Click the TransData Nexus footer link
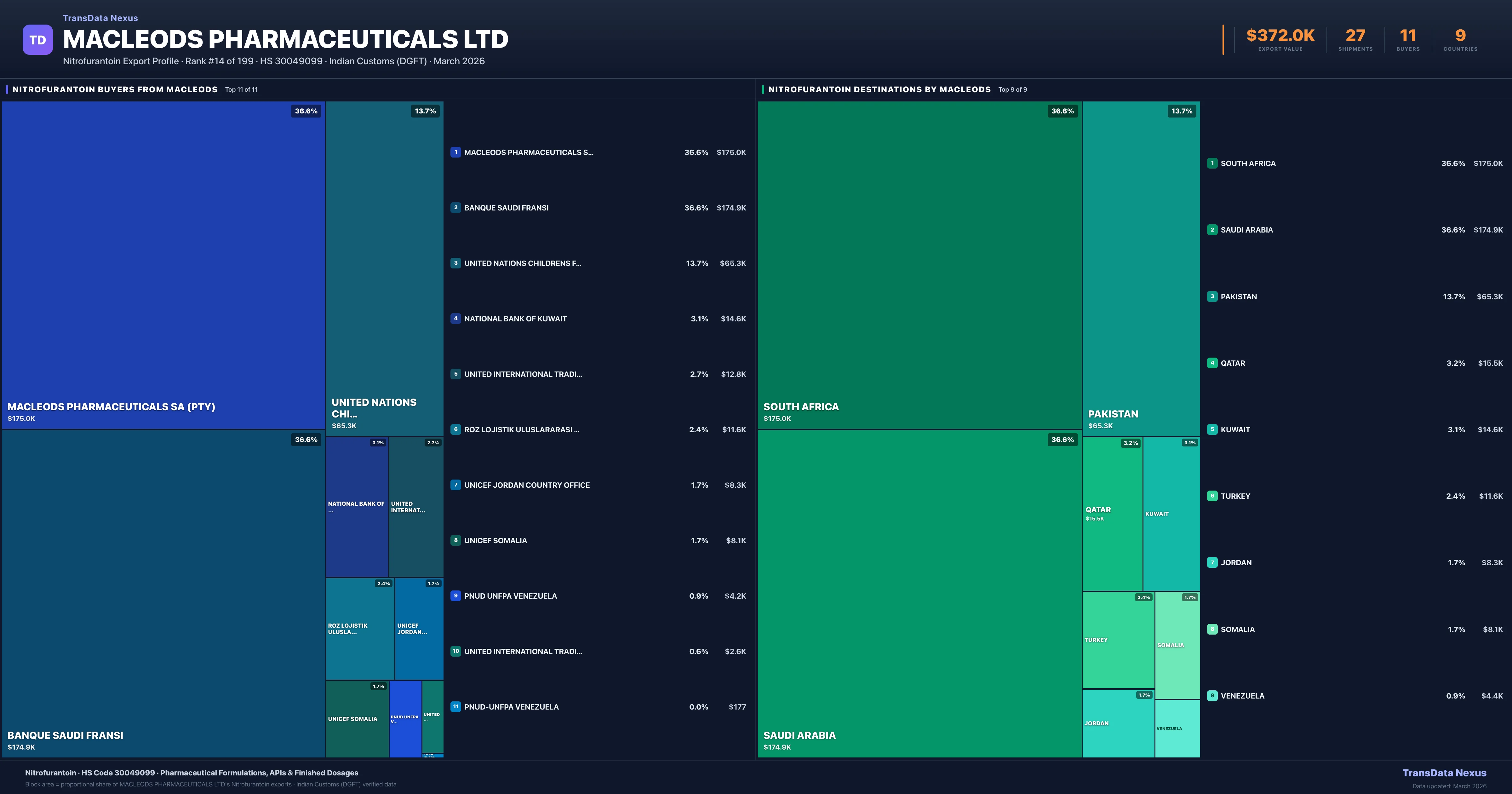The height and width of the screenshot is (794, 1512). (1444, 773)
